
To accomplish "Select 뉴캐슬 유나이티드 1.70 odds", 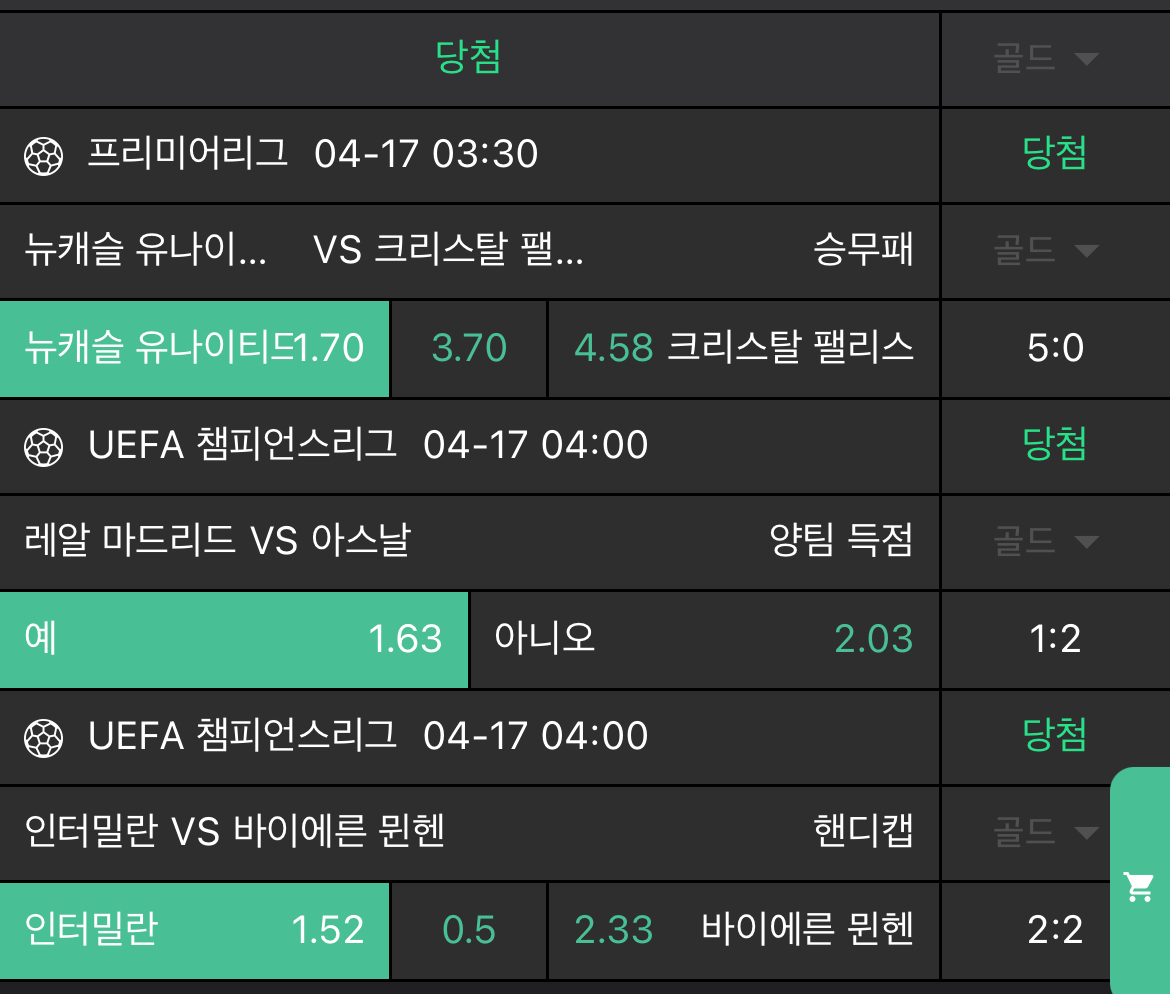I will [194, 348].
